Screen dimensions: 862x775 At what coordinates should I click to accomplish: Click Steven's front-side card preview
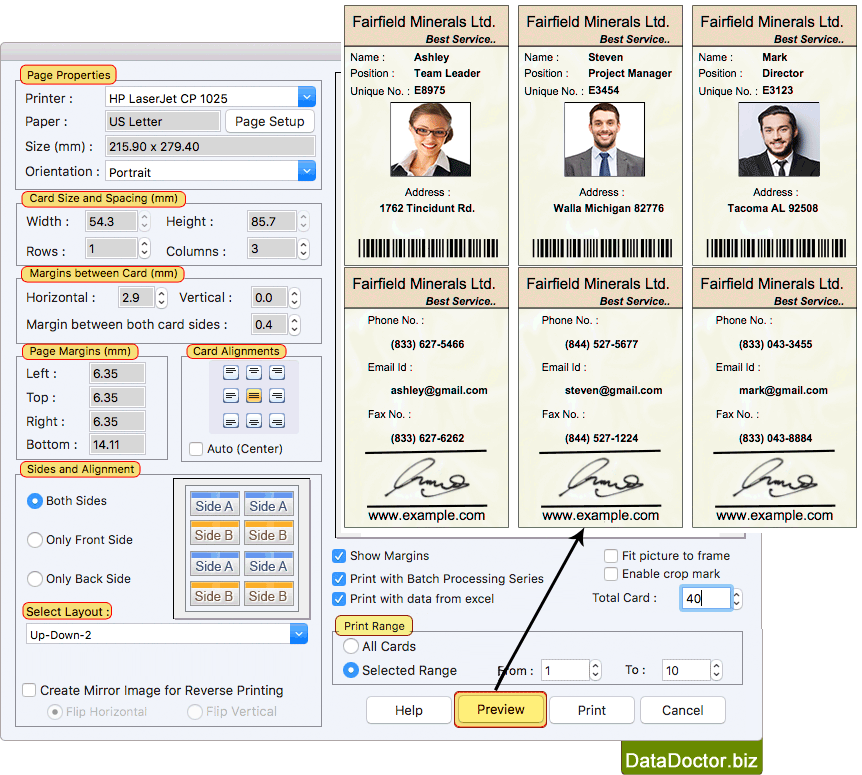[x=600, y=136]
